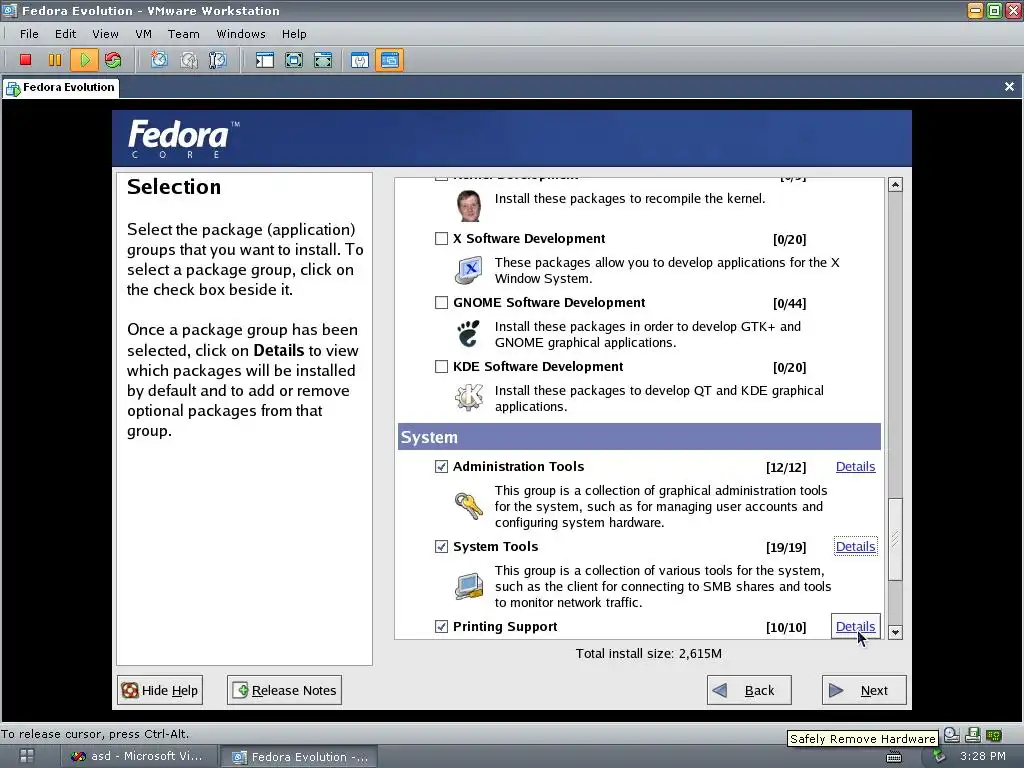This screenshot has height=768, width=1024.
Task: Toggle the sidebar view toolbar icon
Action: point(264,60)
